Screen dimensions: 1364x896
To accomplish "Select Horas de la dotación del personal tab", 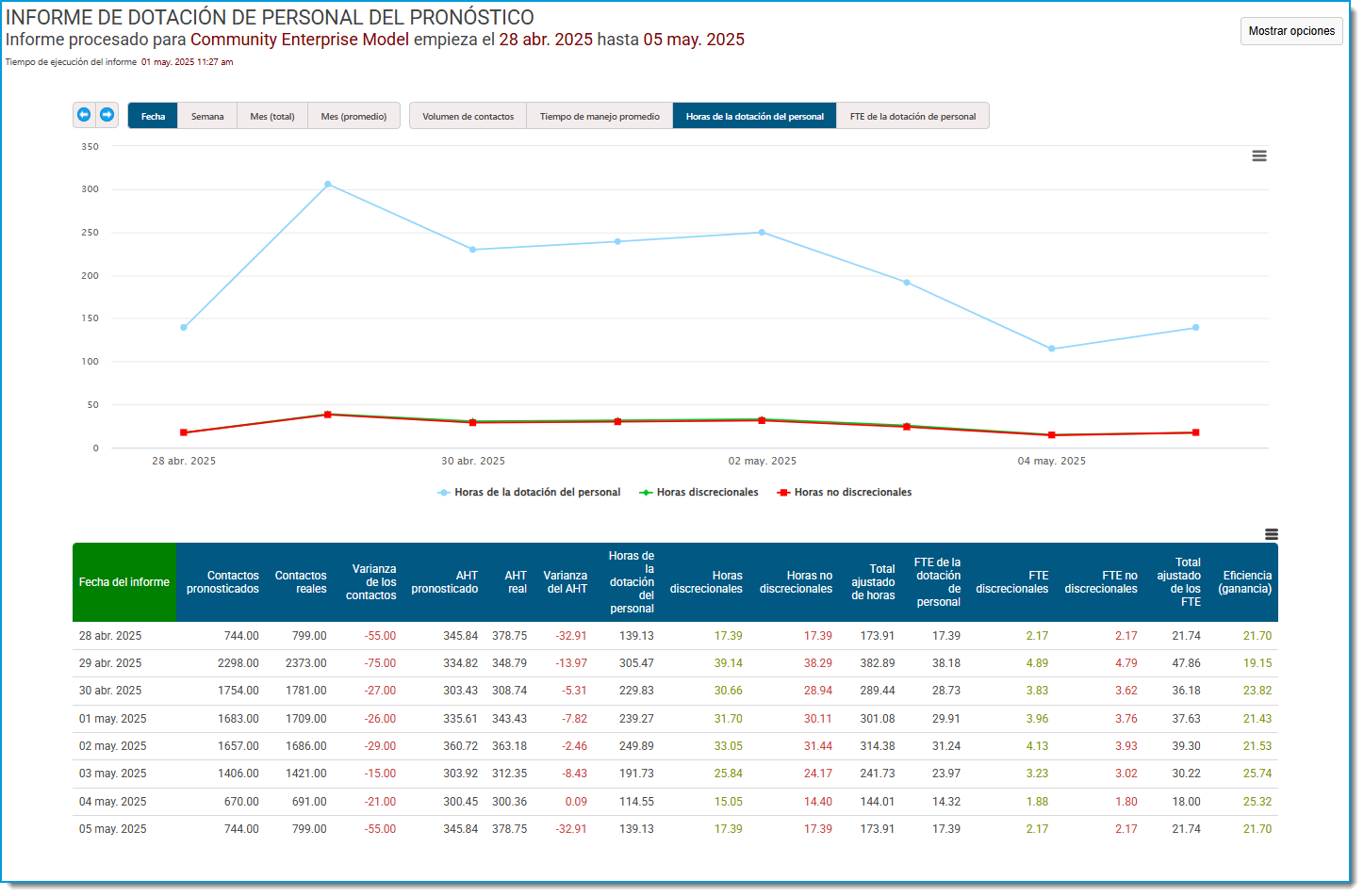I will [x=755, y=116].
